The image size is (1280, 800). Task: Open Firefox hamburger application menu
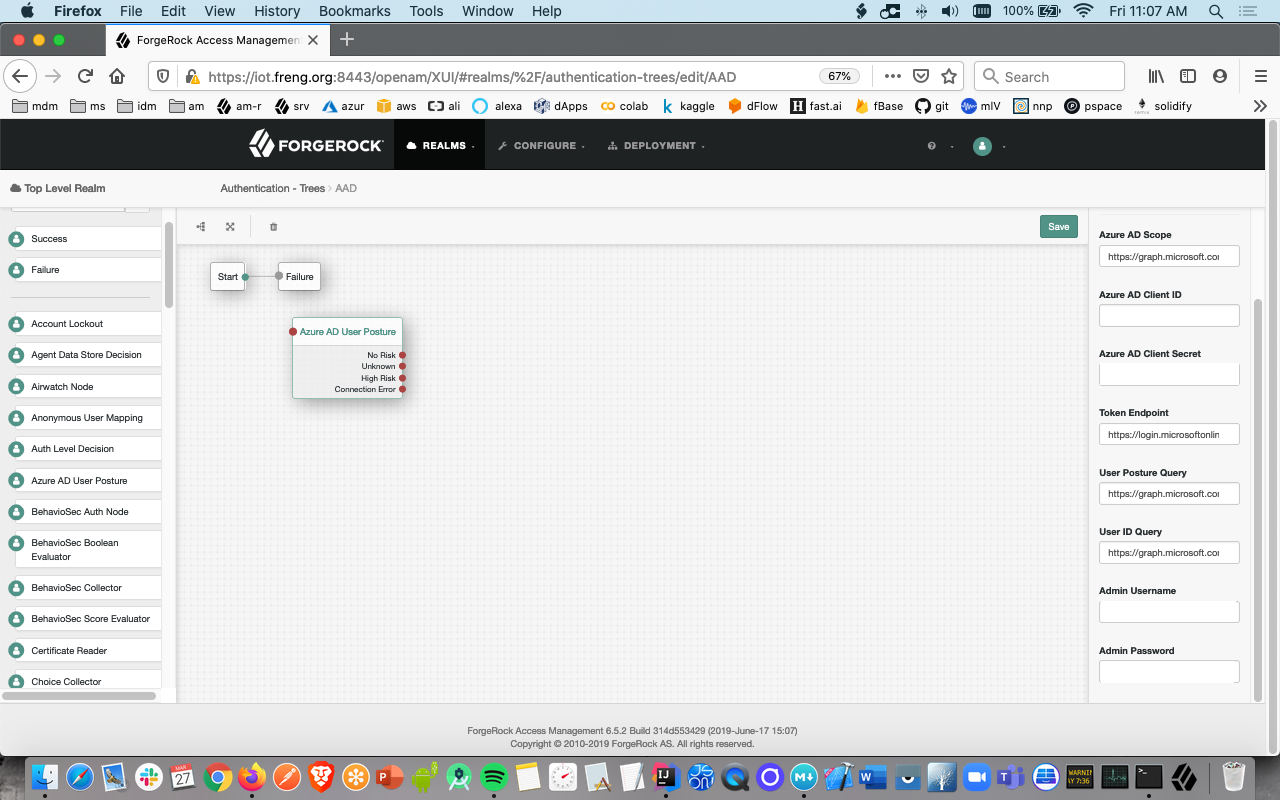(1260, 76)
